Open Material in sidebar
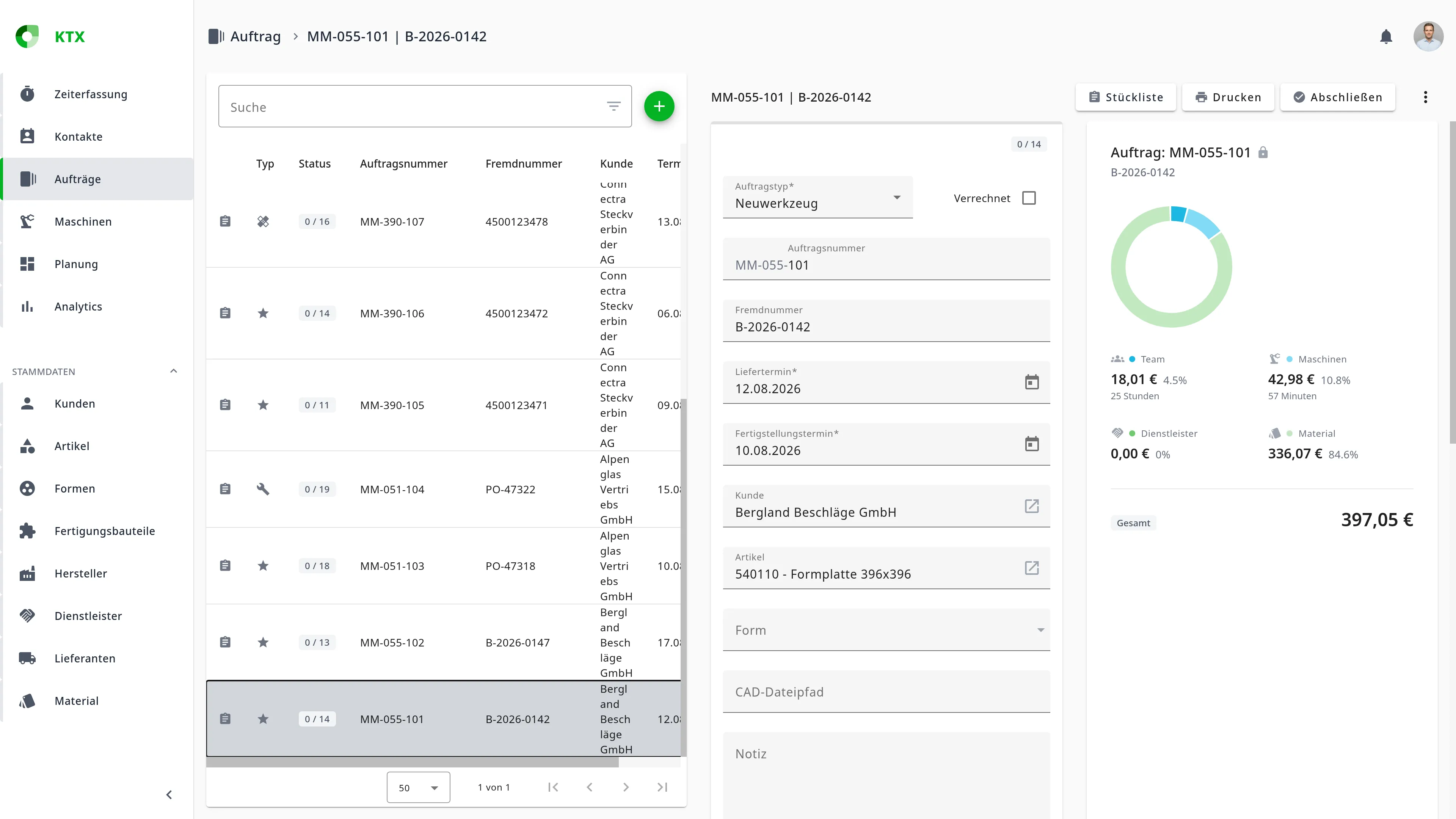1456x819 pixels. (x=97, y=701)
